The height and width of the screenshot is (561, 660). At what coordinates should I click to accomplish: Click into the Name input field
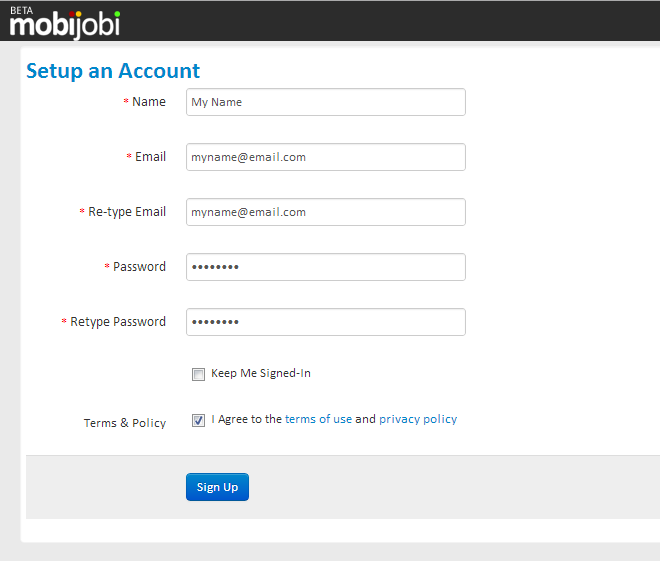coord(325,102)
